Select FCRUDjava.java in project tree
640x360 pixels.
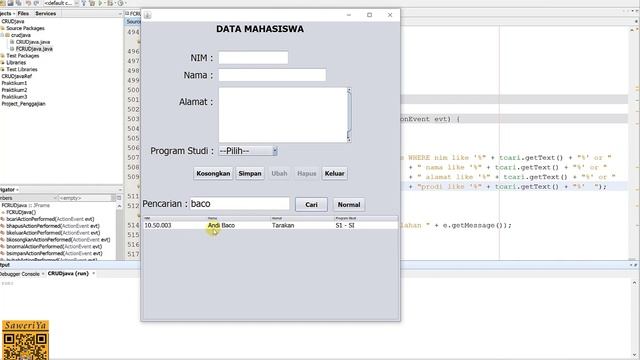pos(34,49)
